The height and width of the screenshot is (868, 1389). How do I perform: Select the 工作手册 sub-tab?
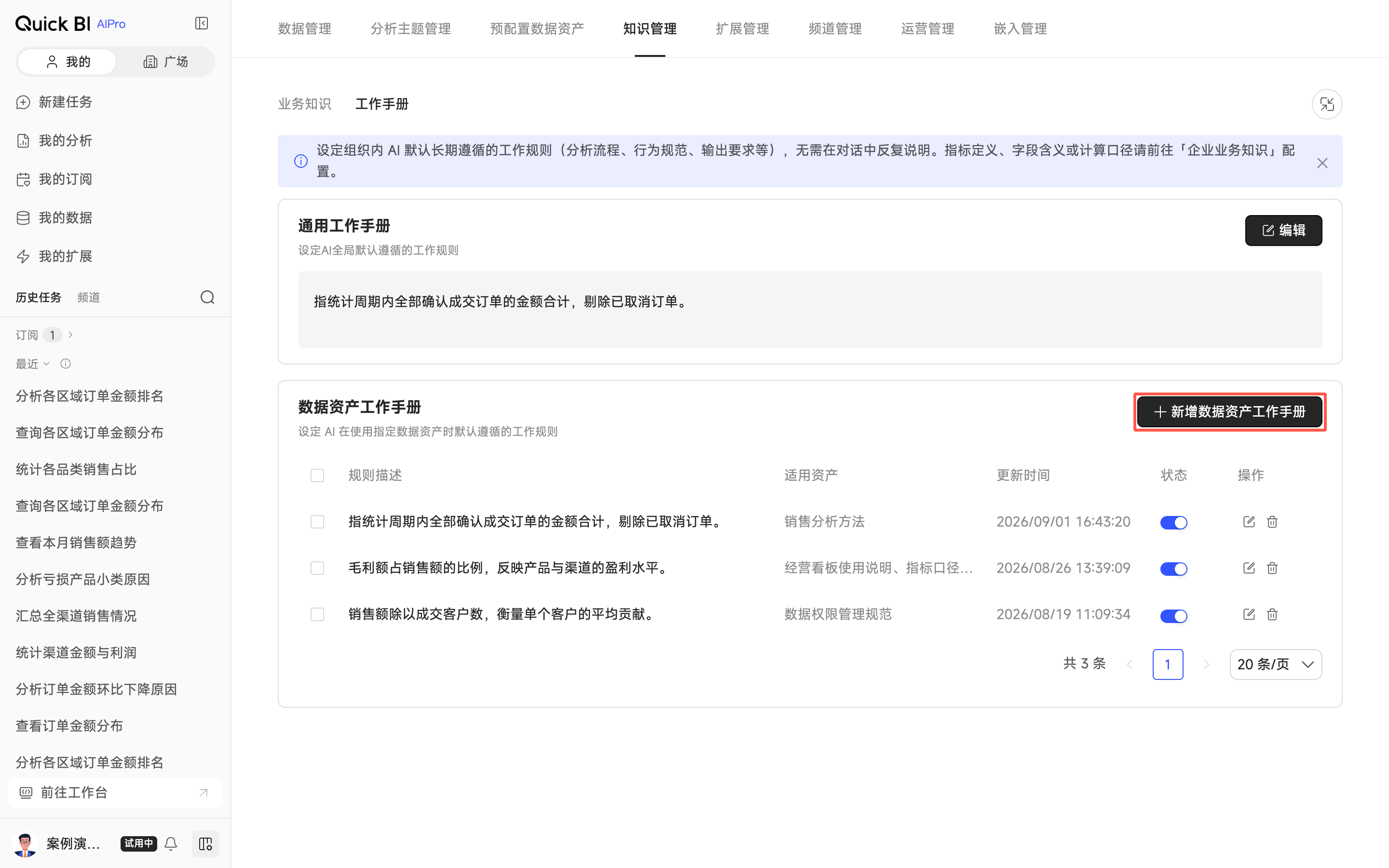coord(381,104)
